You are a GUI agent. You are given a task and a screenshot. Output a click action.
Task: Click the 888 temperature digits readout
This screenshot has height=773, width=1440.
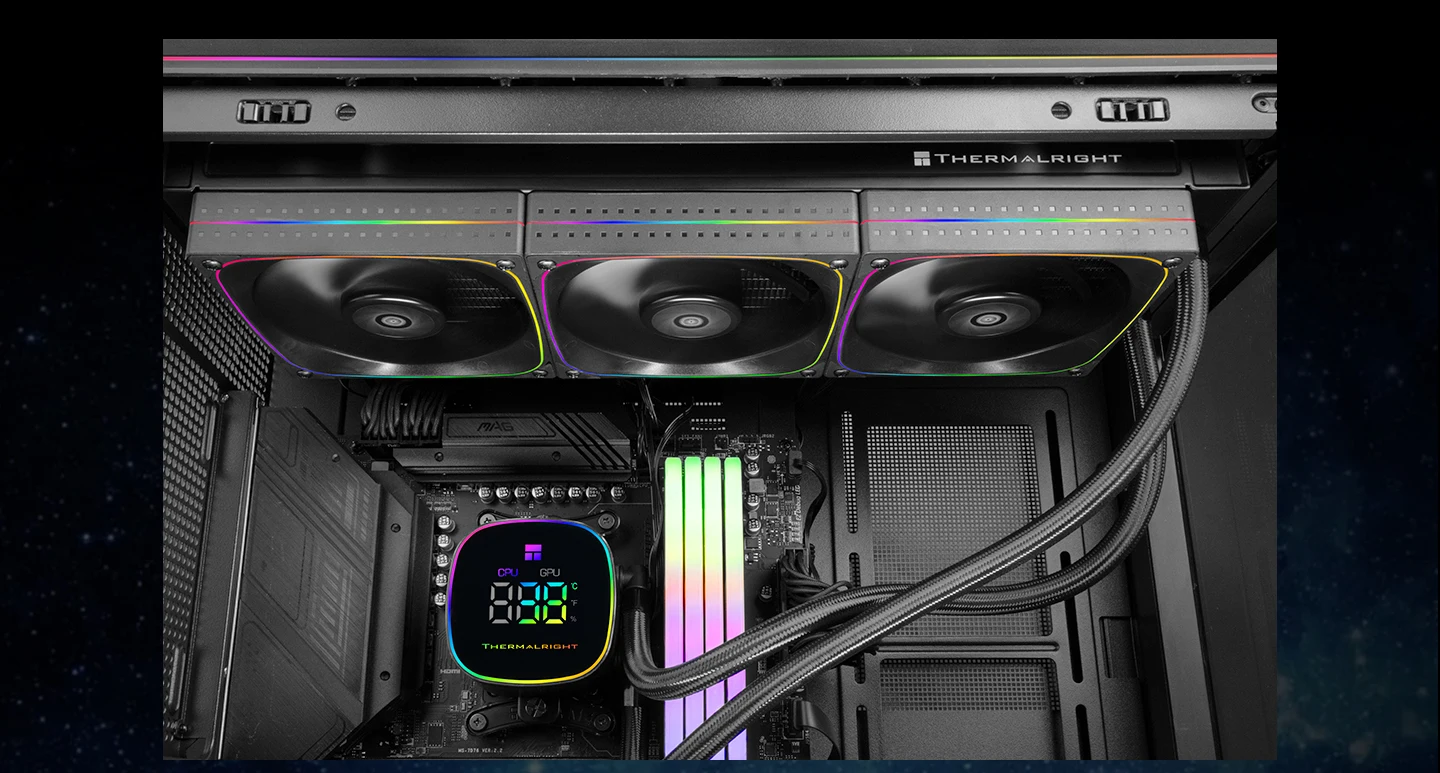pyautogui.click(x=527, y=605)
